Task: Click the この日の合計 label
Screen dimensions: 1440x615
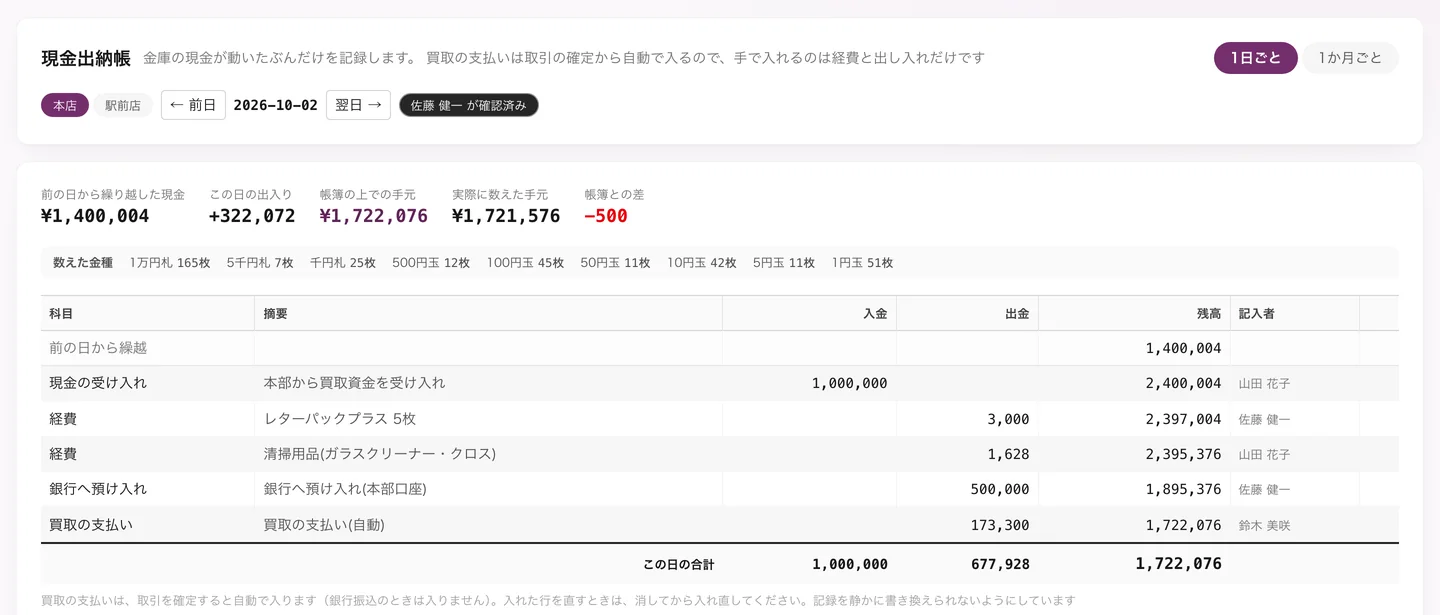Action: click(x=679, y=564)
